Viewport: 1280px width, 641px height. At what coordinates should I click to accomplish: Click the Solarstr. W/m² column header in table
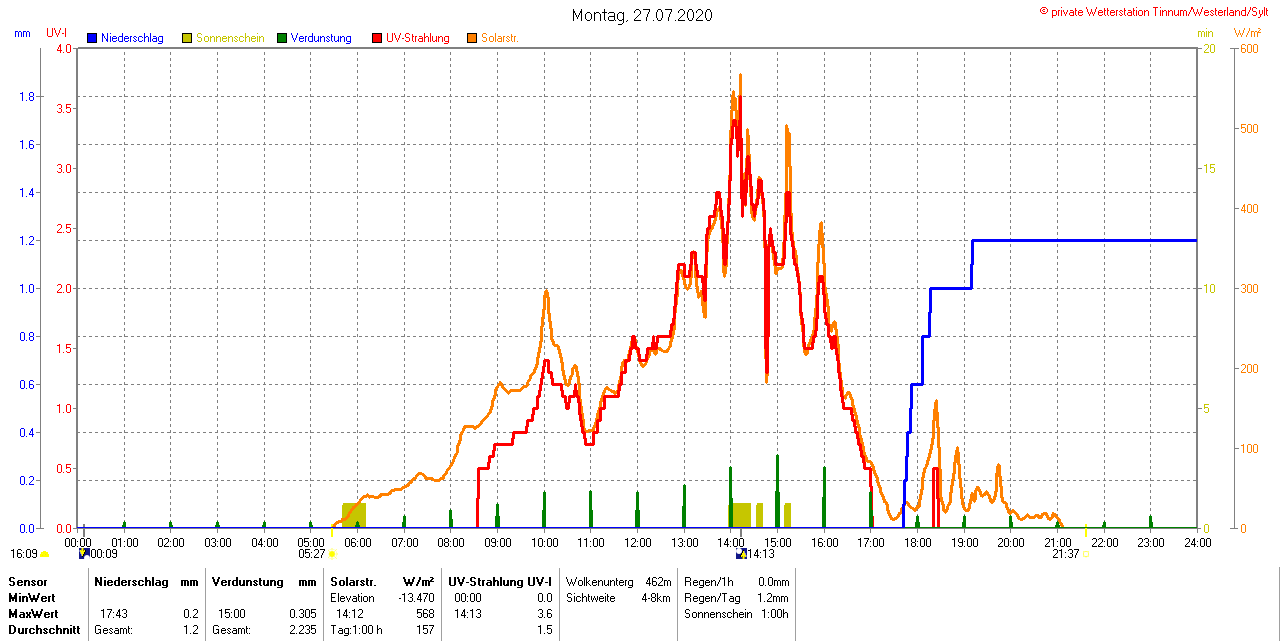[382, 581]
